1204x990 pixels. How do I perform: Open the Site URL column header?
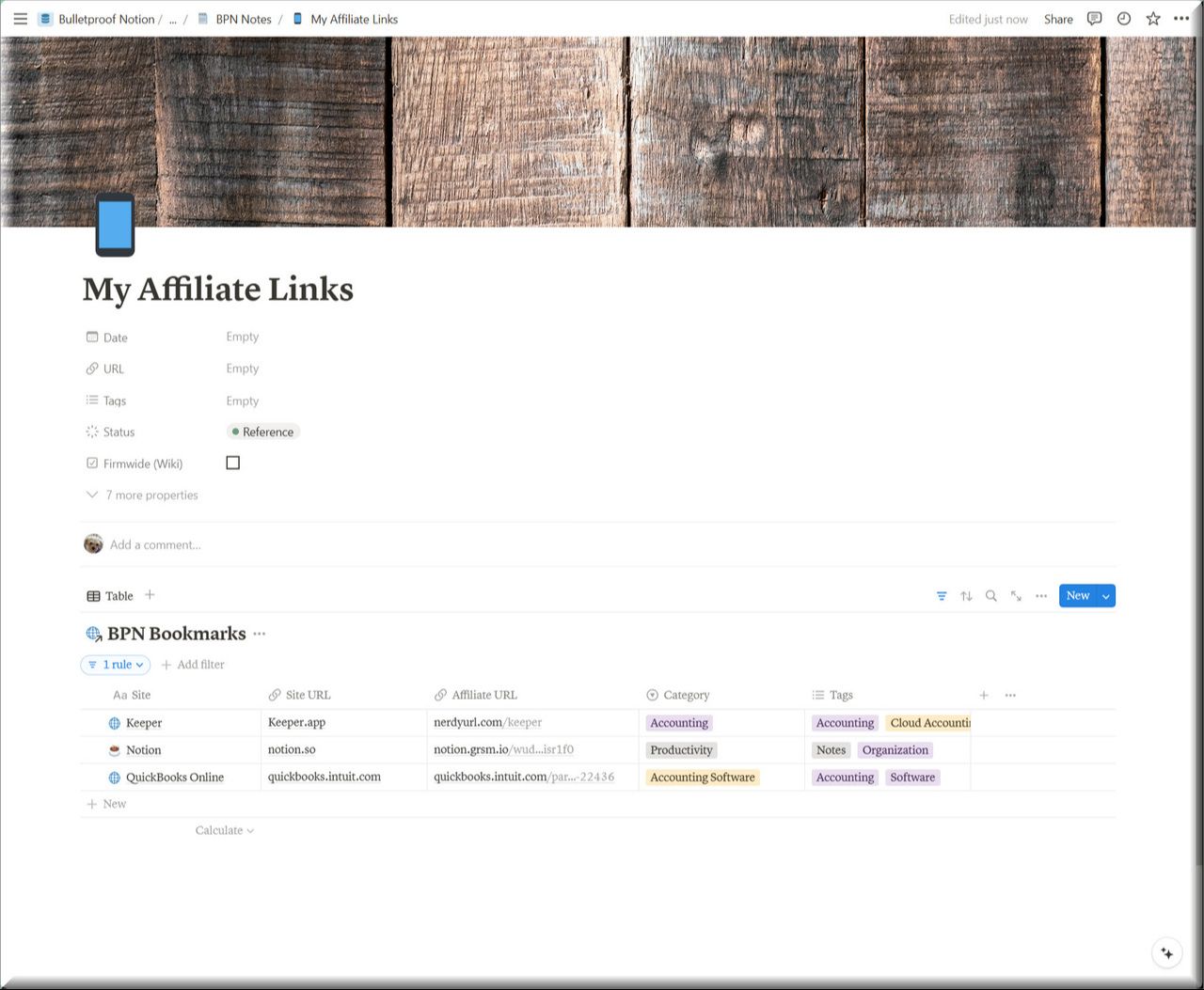[299, 695]
